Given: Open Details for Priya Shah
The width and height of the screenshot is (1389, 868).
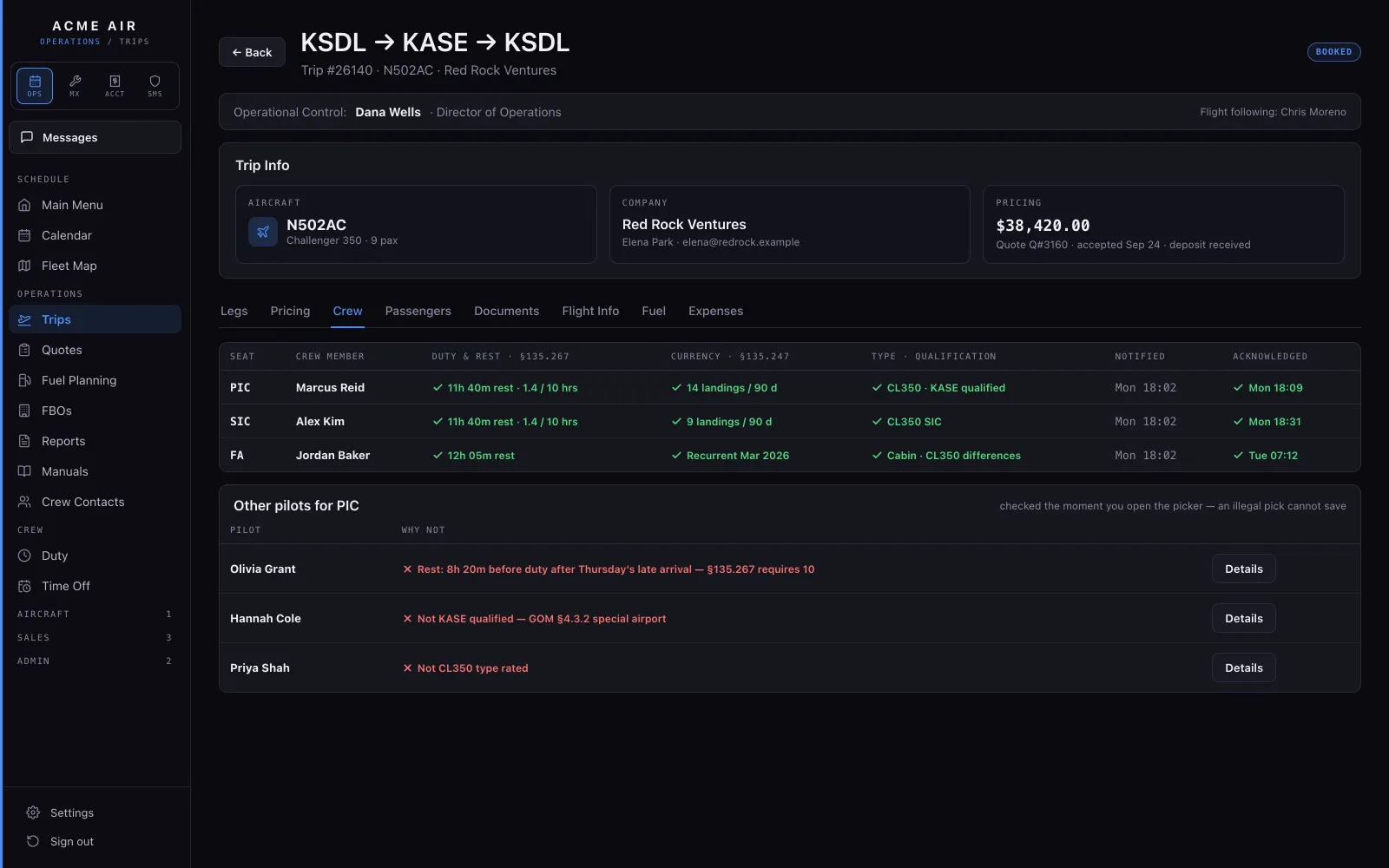Looking at the screenshot, I should [x=1243, y=667].
